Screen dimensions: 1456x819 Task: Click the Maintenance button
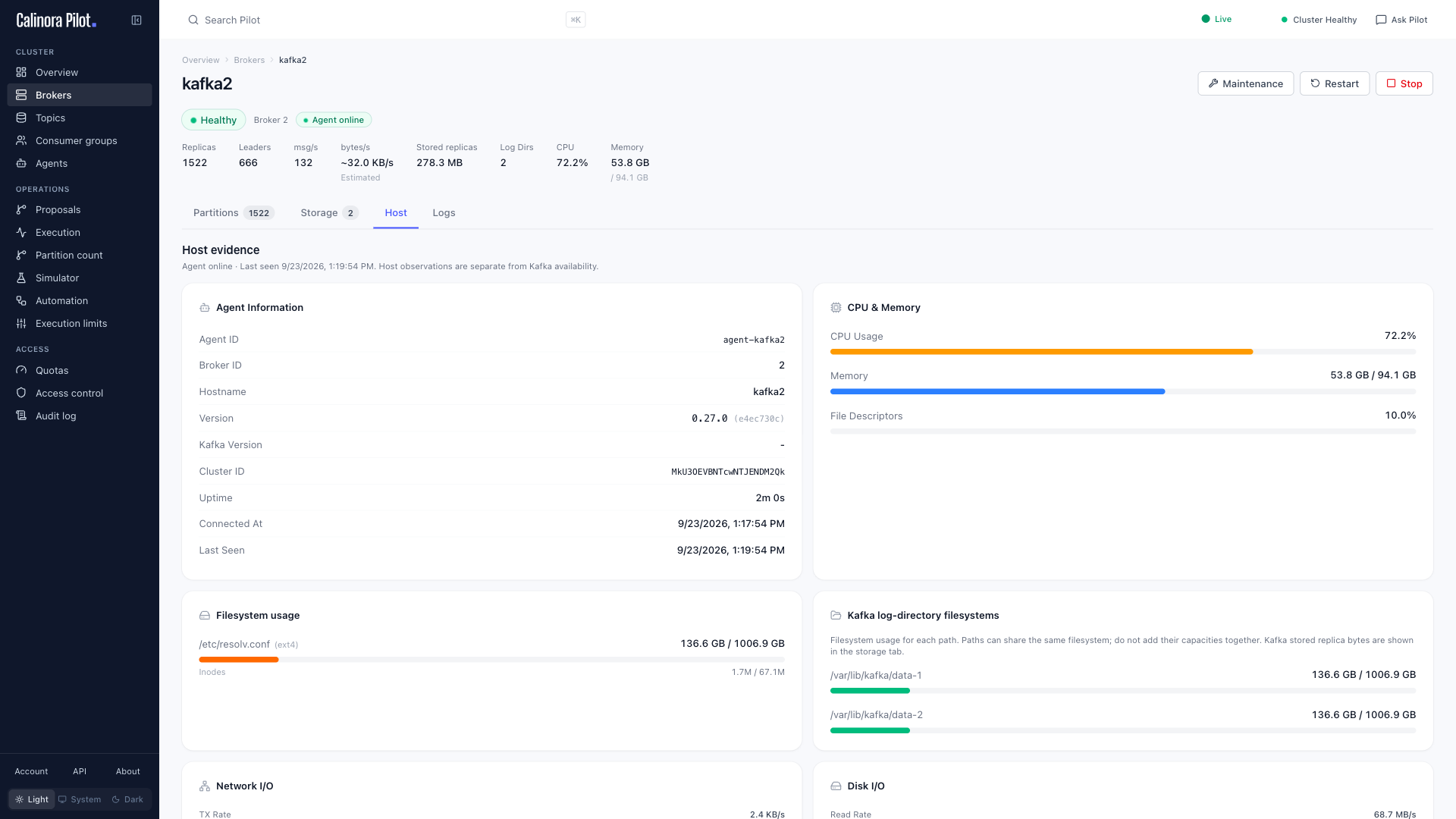click(x=1245, y=83)
